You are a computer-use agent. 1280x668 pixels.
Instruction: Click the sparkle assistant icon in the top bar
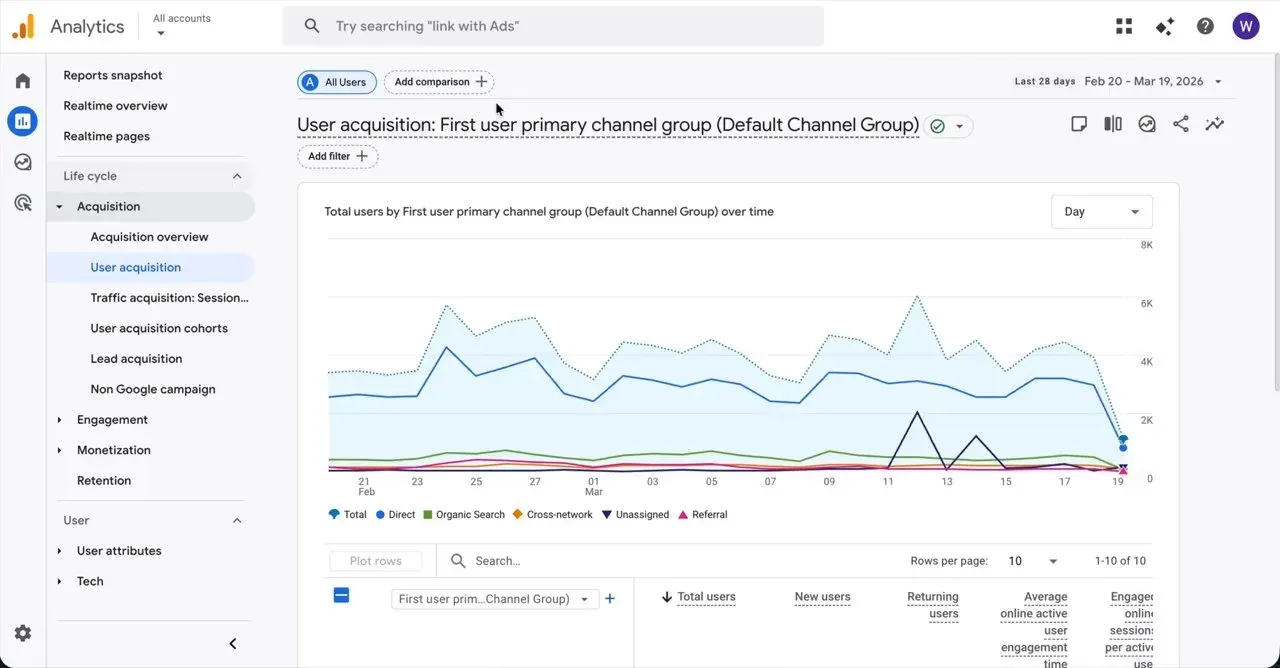point(1164,26)
